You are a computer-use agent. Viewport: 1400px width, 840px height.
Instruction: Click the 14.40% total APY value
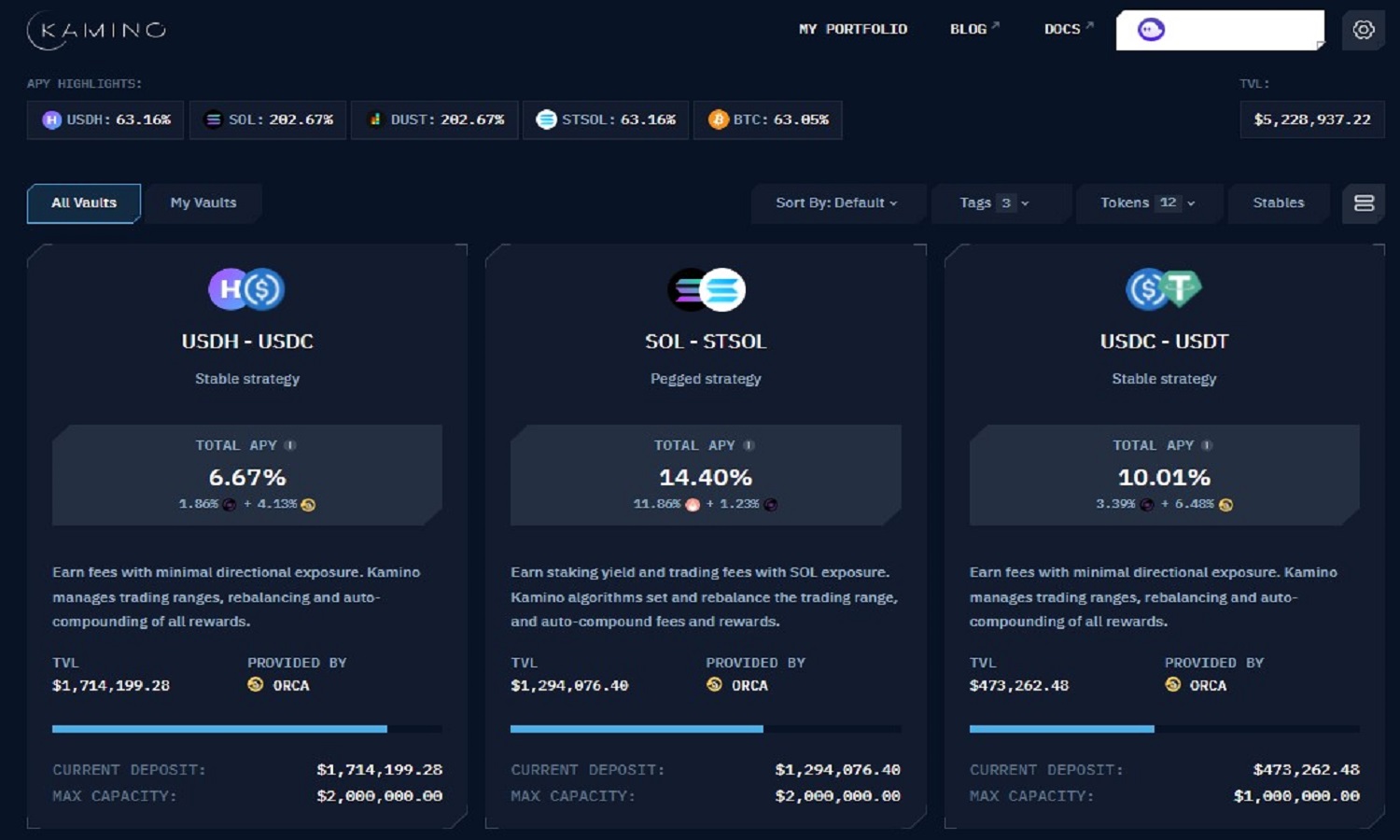706,477
